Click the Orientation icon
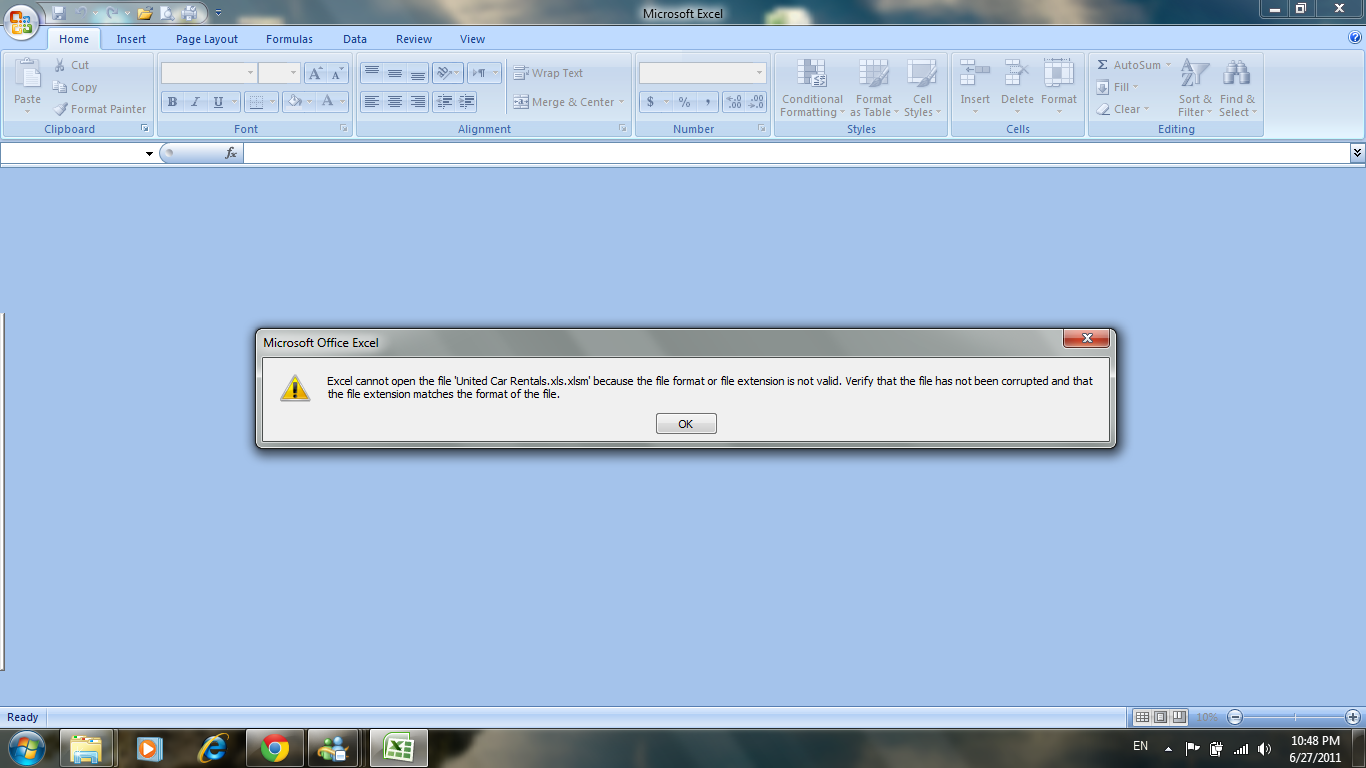1366x768 pixels. (444, 73)
